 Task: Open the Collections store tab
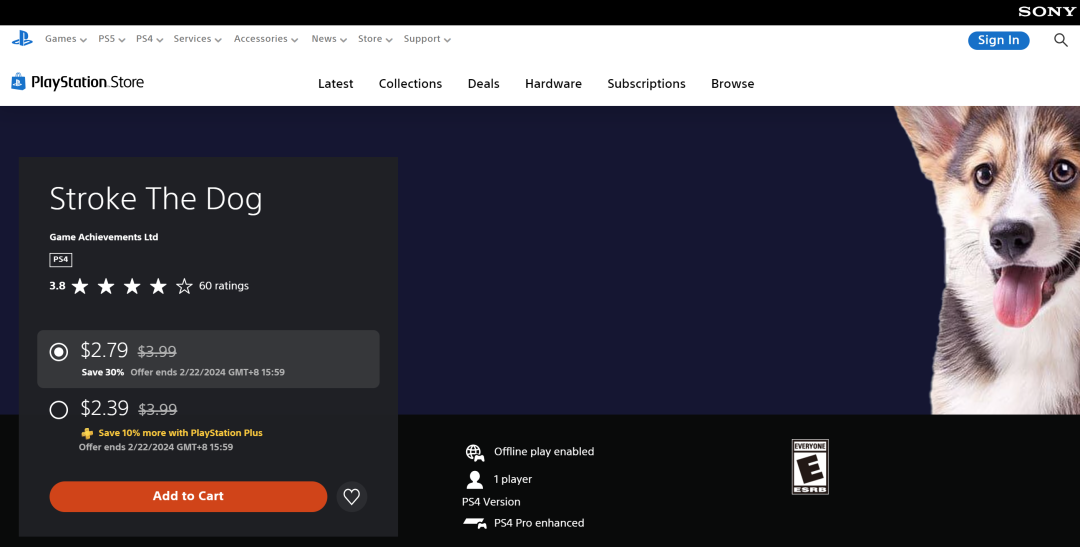(x=411, y=83)
